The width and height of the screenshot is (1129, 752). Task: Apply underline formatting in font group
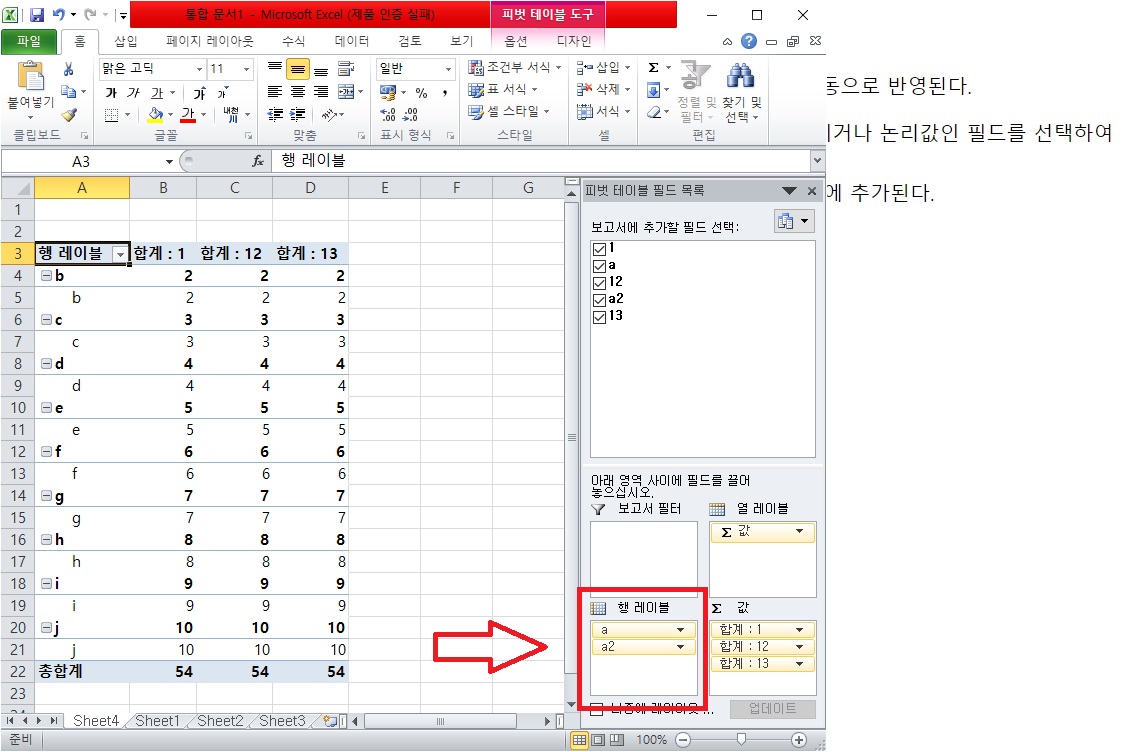[156, 92]
